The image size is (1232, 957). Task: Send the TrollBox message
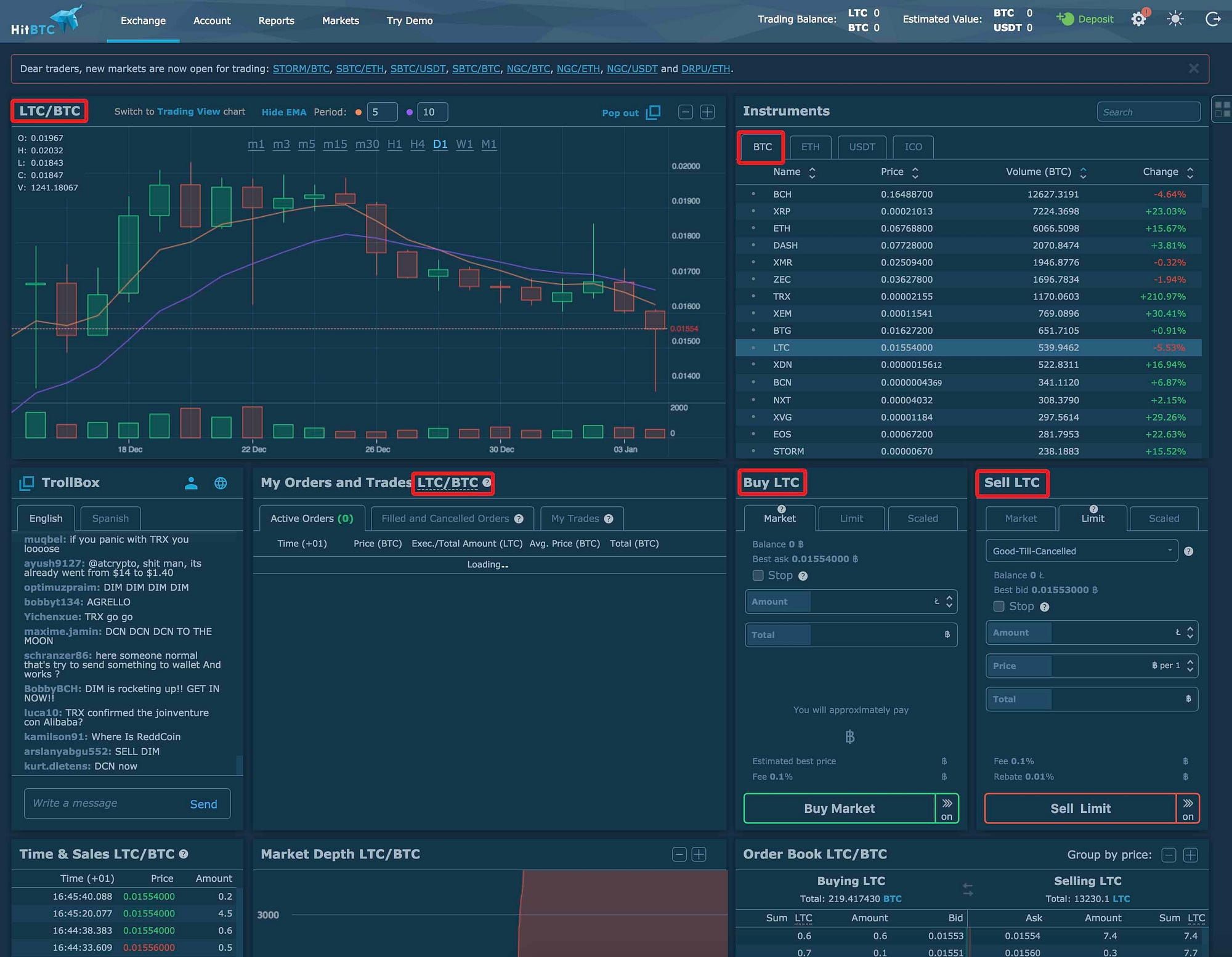203,804
